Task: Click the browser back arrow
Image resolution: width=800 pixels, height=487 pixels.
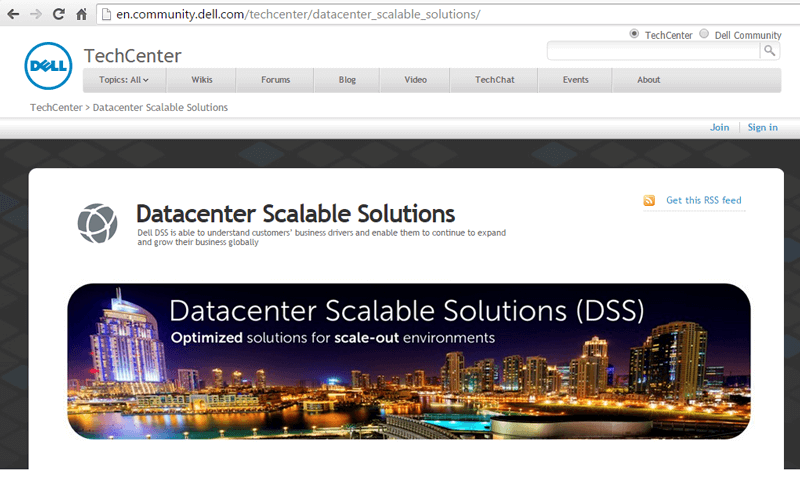Action: tap(13, 14)
